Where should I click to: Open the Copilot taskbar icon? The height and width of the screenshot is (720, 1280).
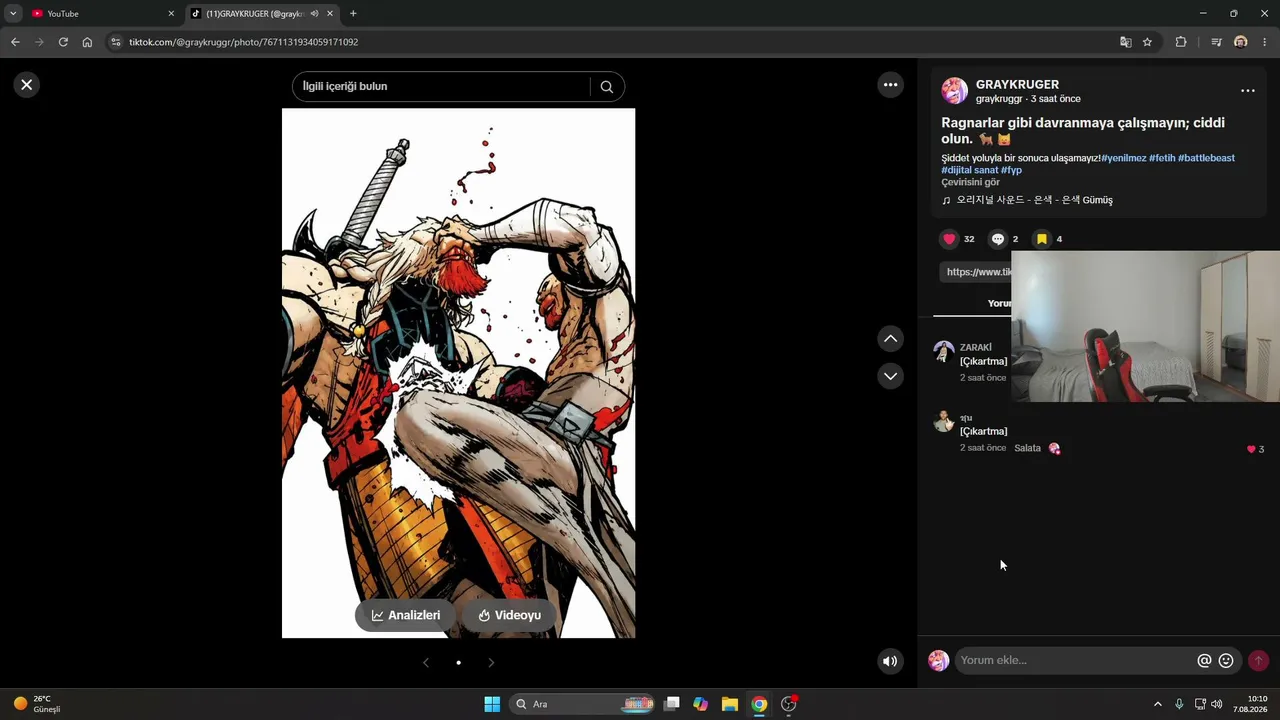701,704
